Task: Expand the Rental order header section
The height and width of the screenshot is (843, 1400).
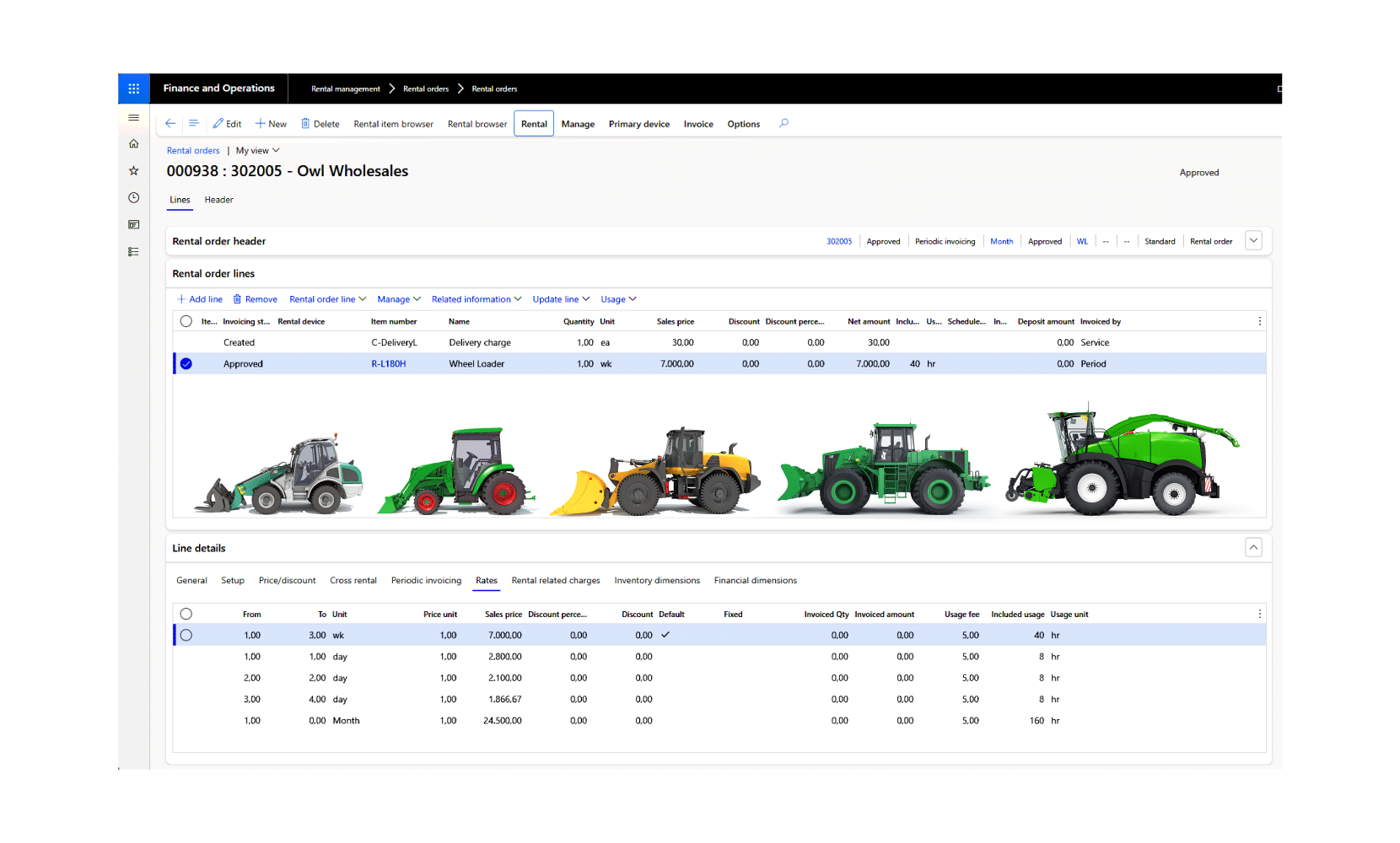Action: (1253, 241)
